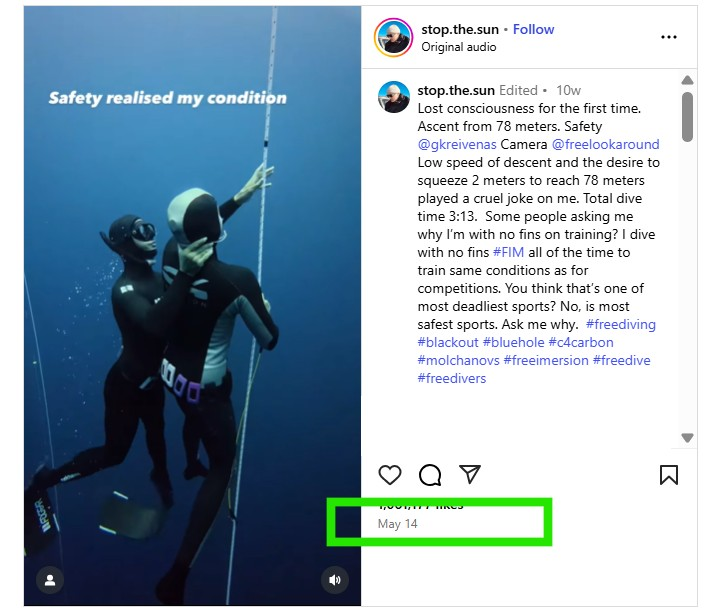Show tagged people icon on video
728x615 pixels.
(x=49, y=579)
